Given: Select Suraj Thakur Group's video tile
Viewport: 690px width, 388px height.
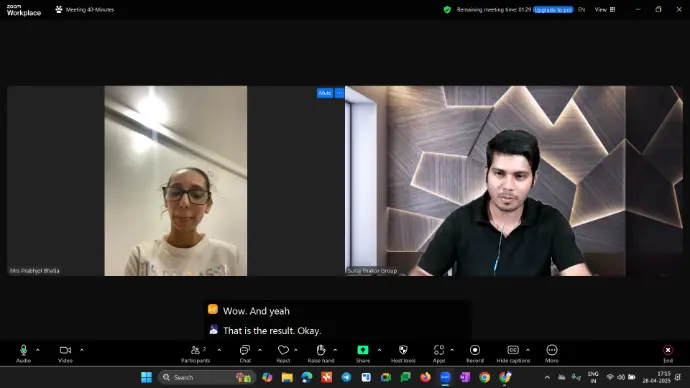Looking at the screenshot, I should click(514, 181).
